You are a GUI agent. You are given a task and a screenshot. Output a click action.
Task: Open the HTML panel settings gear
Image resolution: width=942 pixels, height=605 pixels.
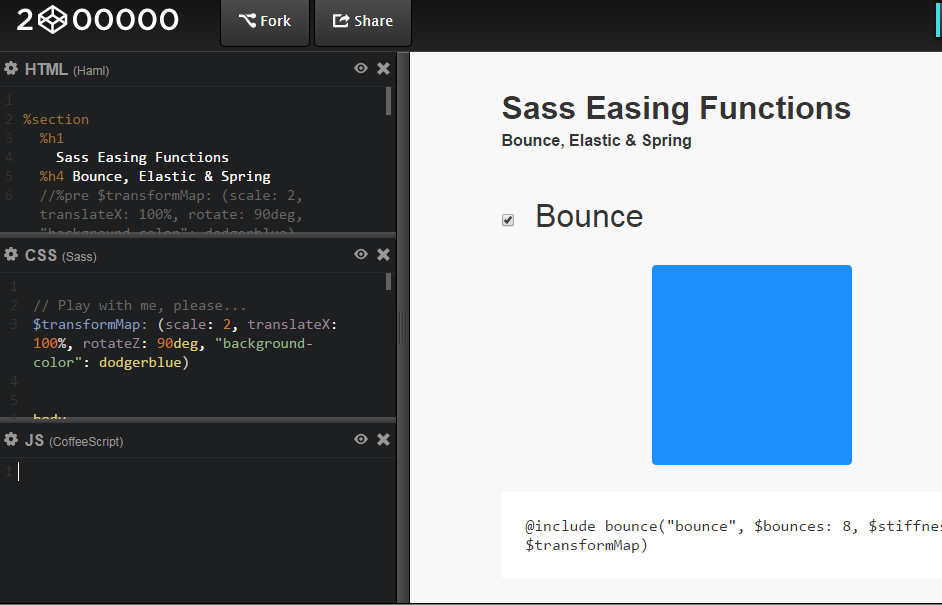10,68
